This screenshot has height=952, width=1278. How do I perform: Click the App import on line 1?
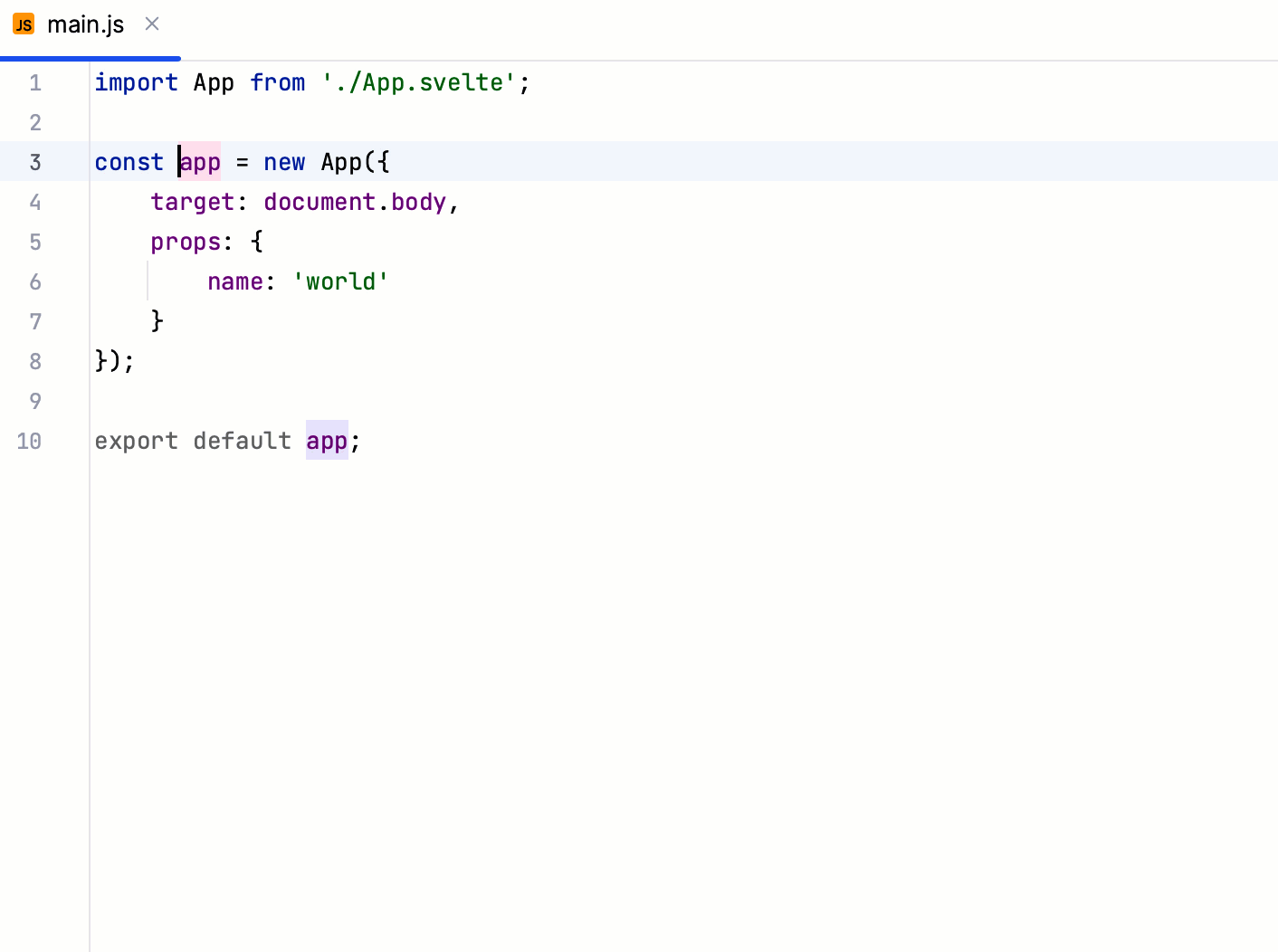point(214,82)
